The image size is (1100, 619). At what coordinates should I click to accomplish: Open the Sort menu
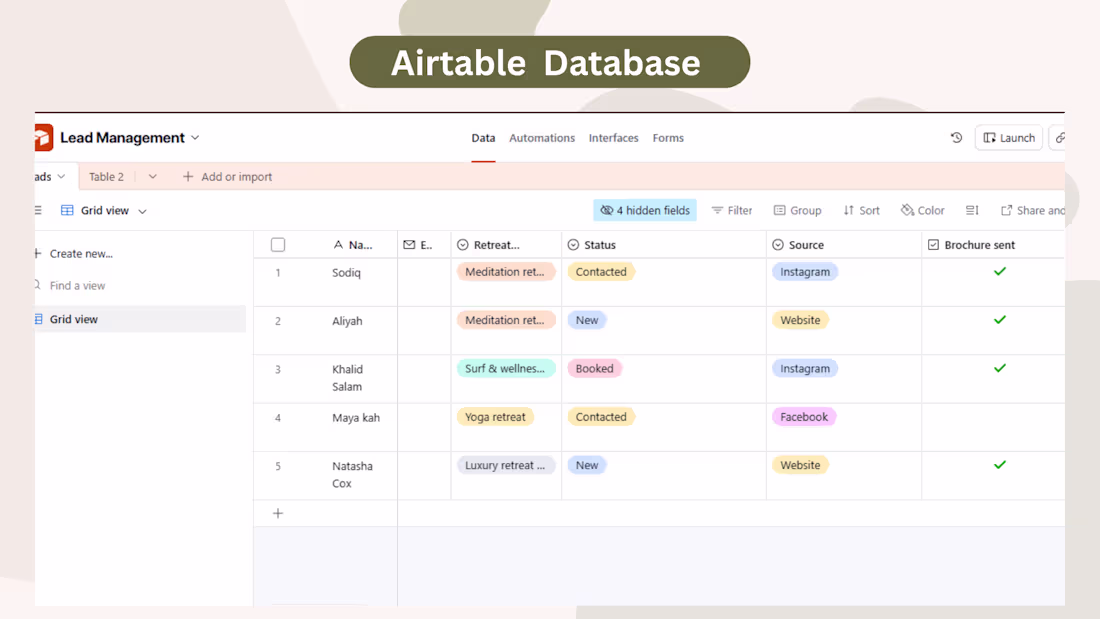(861, 211)
